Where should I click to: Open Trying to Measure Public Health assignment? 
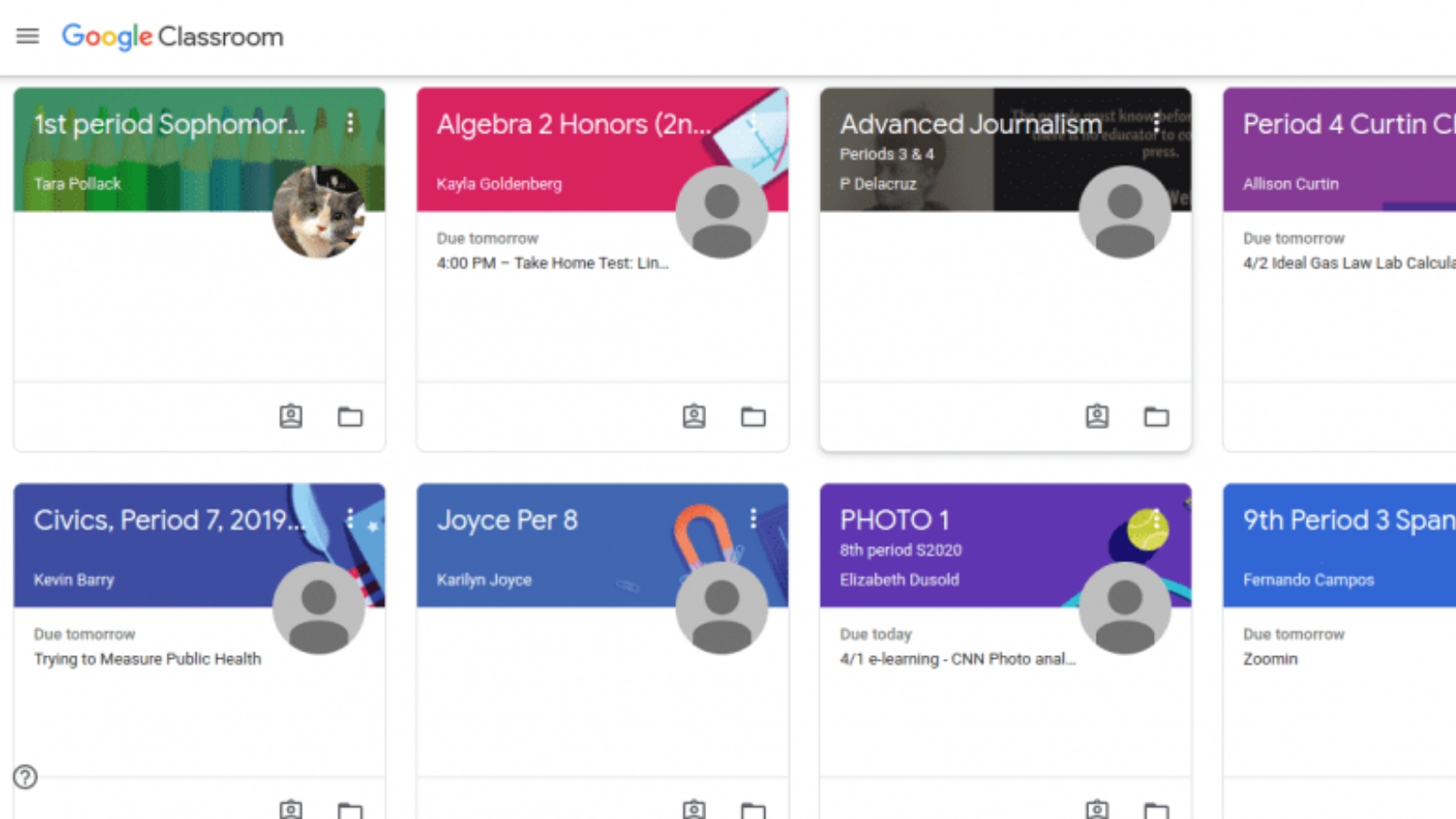click(x=147, y=659)
